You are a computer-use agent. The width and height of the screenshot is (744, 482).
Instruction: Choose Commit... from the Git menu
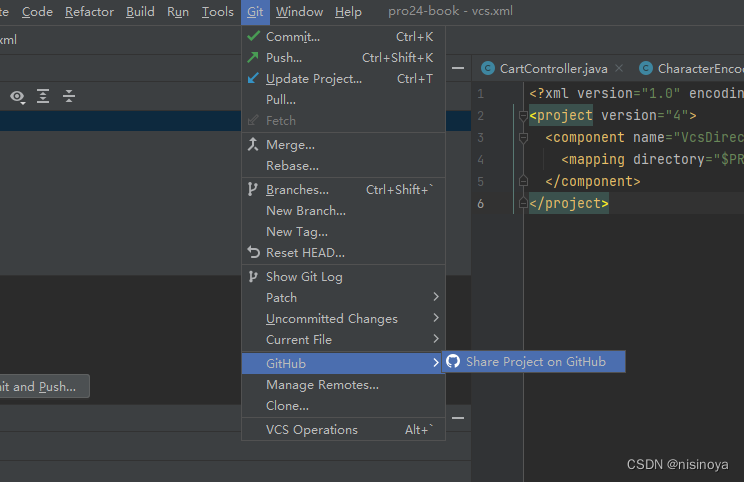pos(344,37)
